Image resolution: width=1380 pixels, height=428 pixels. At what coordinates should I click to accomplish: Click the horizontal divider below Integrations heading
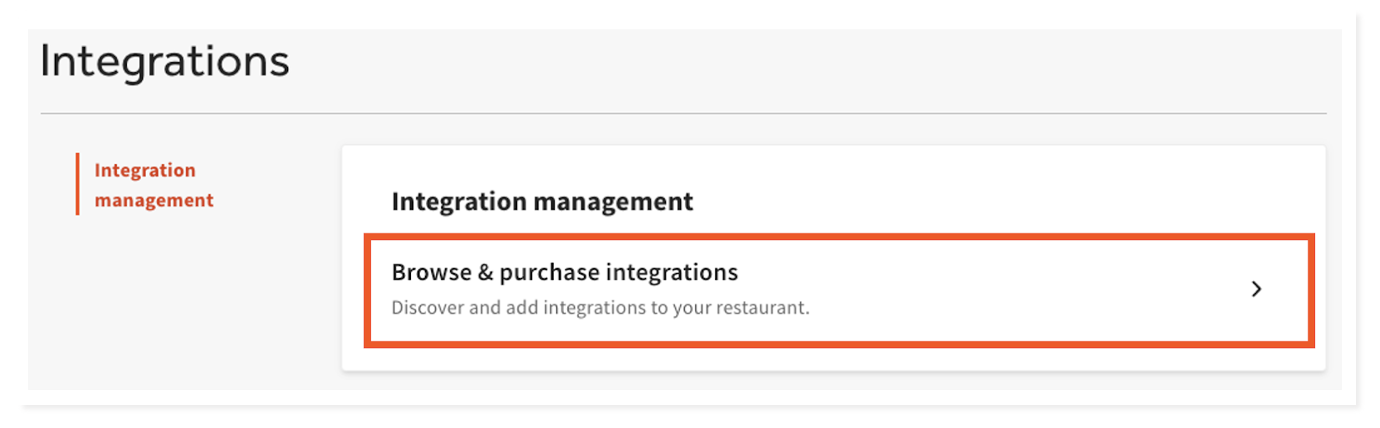tap(683, 114)
